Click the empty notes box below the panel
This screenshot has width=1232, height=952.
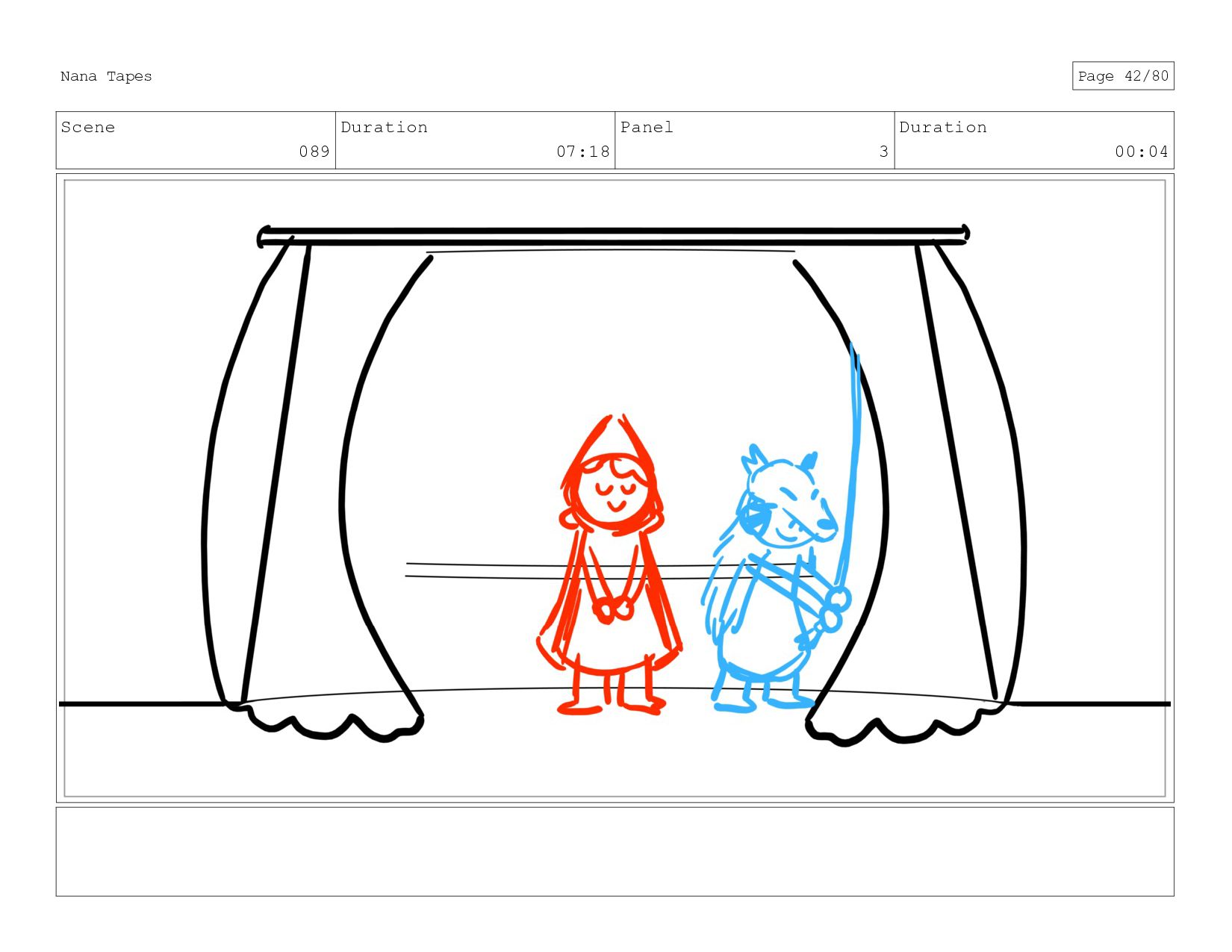click(x=615, y=851)
